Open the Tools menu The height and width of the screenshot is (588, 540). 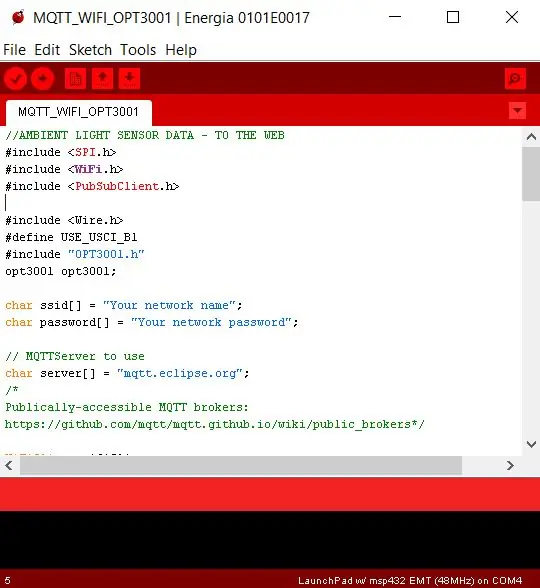coord(138,50)
